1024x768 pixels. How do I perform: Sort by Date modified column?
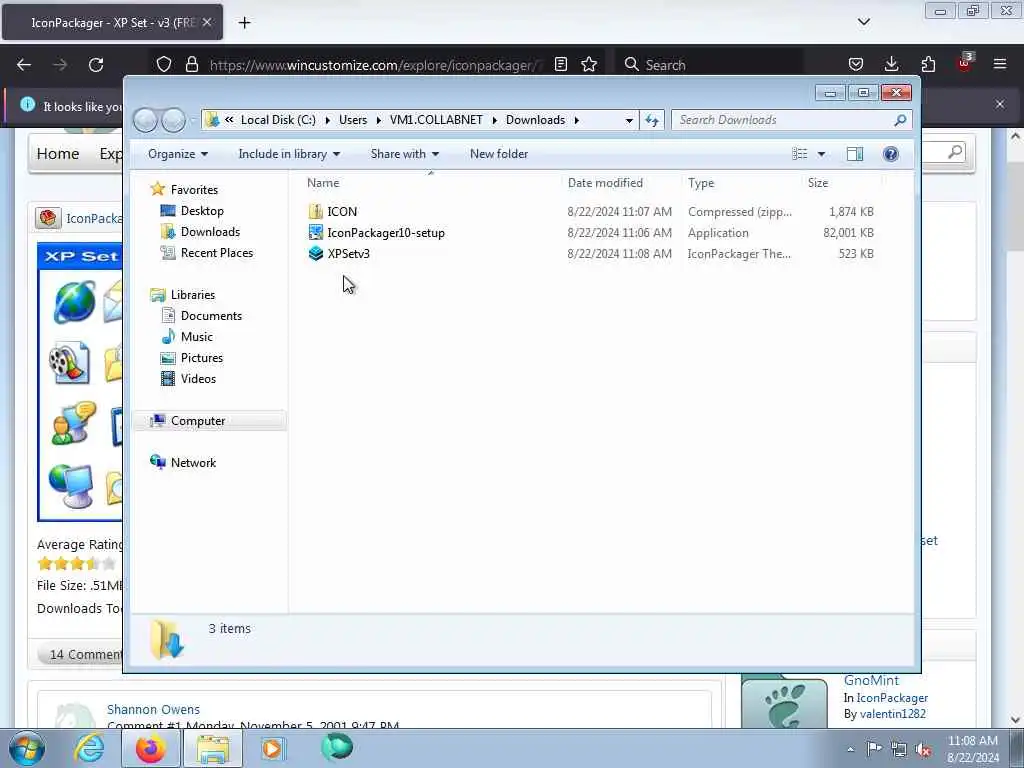pos(620,183)
